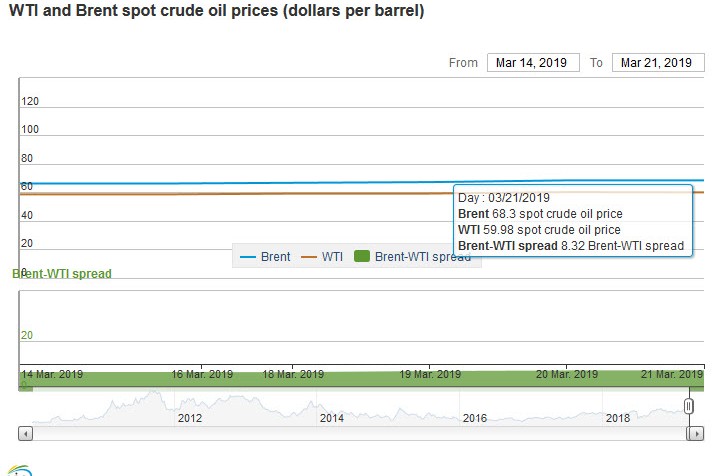The height and width of the screenshot is (476, 714).
Task: Click the 14 Mar. 2019 axis label
Action: click(x=52, y=374)
